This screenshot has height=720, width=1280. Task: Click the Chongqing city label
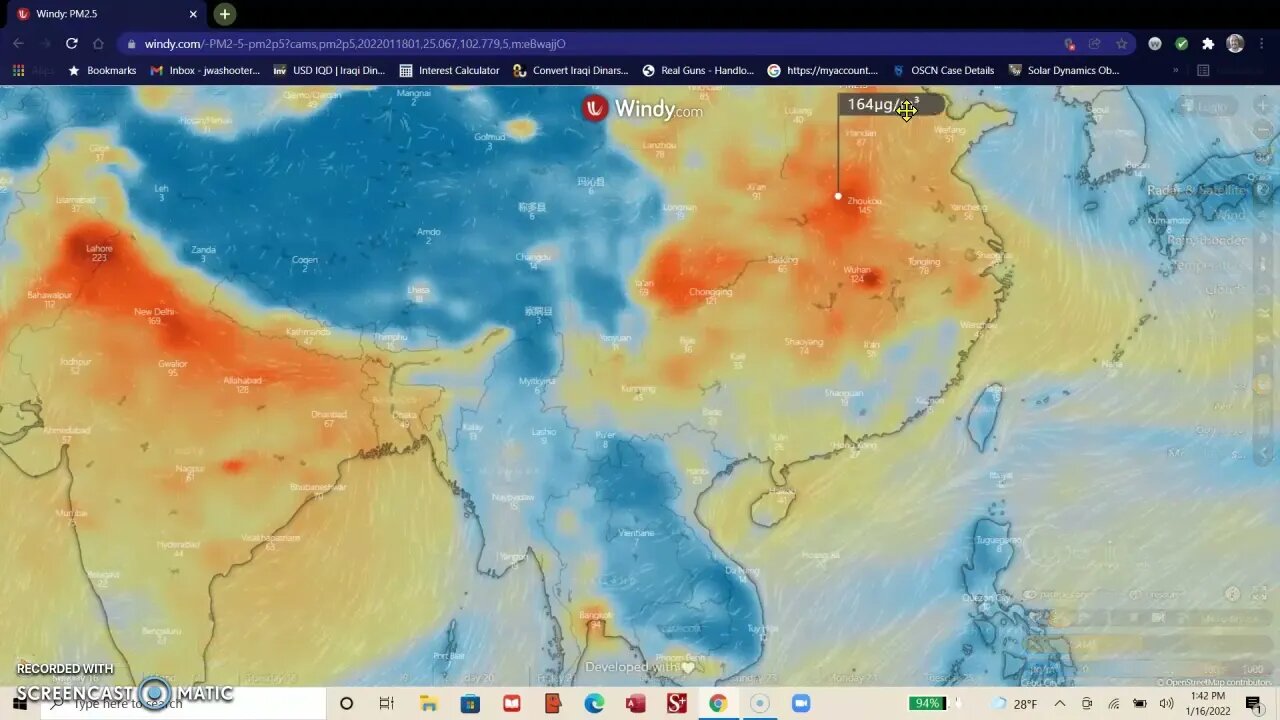(x=711, y=296)
